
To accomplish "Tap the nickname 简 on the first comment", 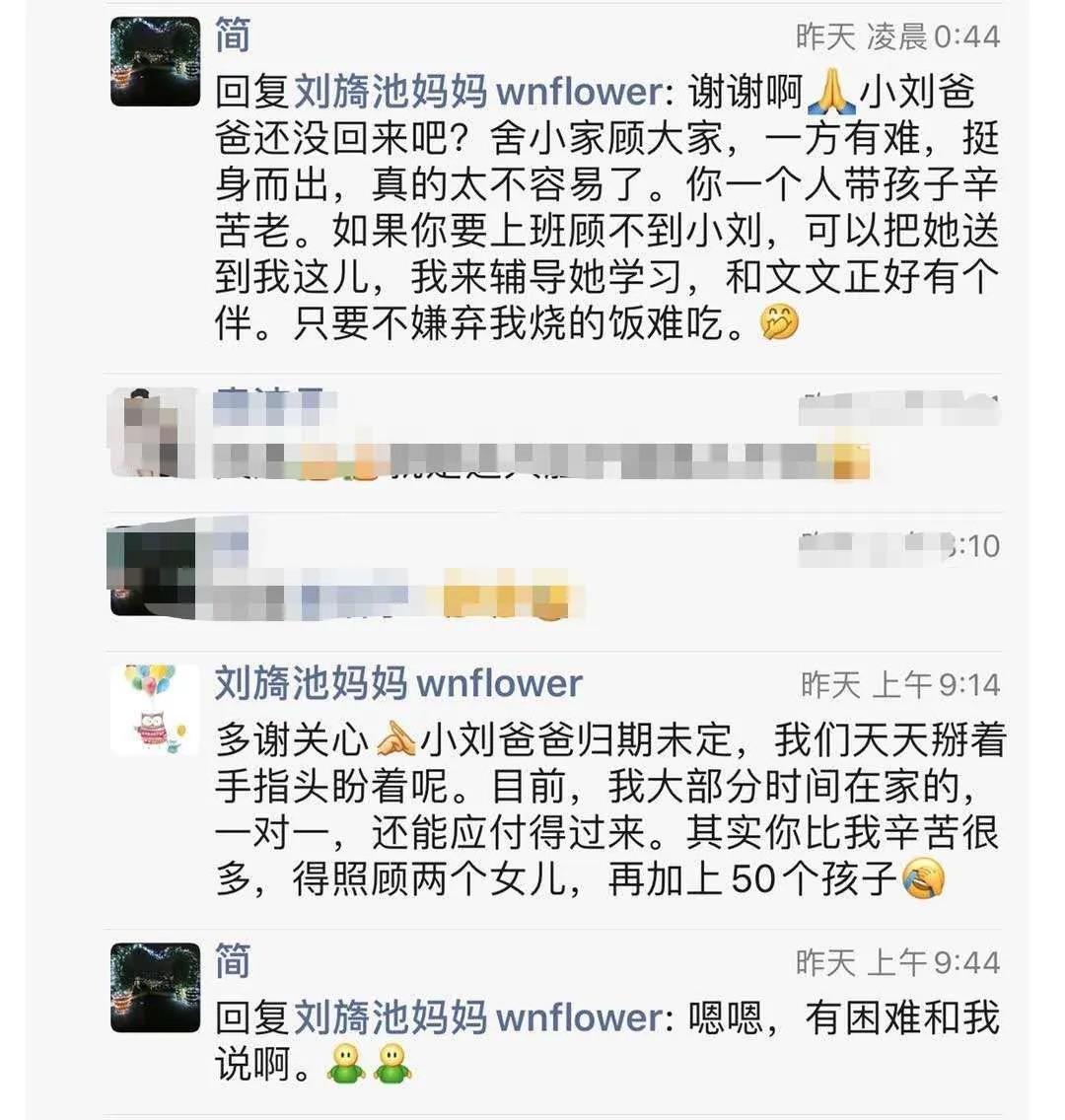I will (233, 35).
